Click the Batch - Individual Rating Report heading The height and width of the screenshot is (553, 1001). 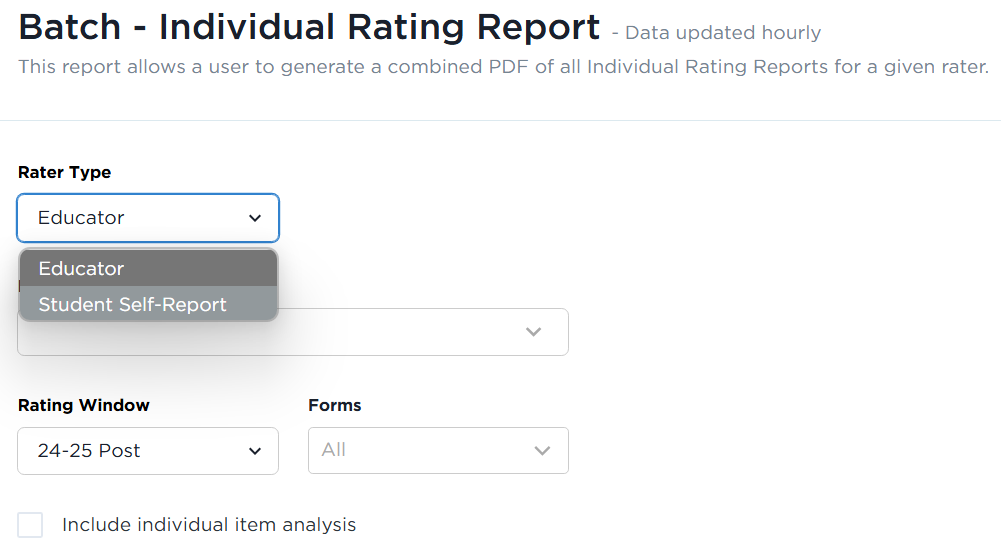coord(309,27)
